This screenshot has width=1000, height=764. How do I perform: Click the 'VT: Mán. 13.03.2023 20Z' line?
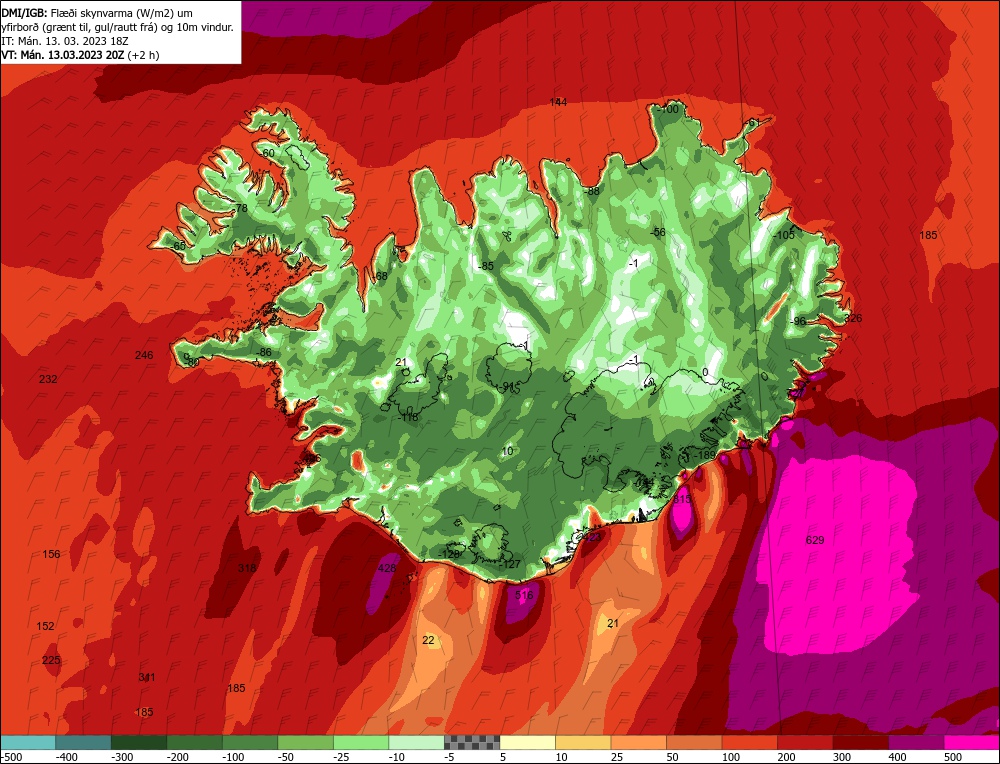[x=80, y=55]
